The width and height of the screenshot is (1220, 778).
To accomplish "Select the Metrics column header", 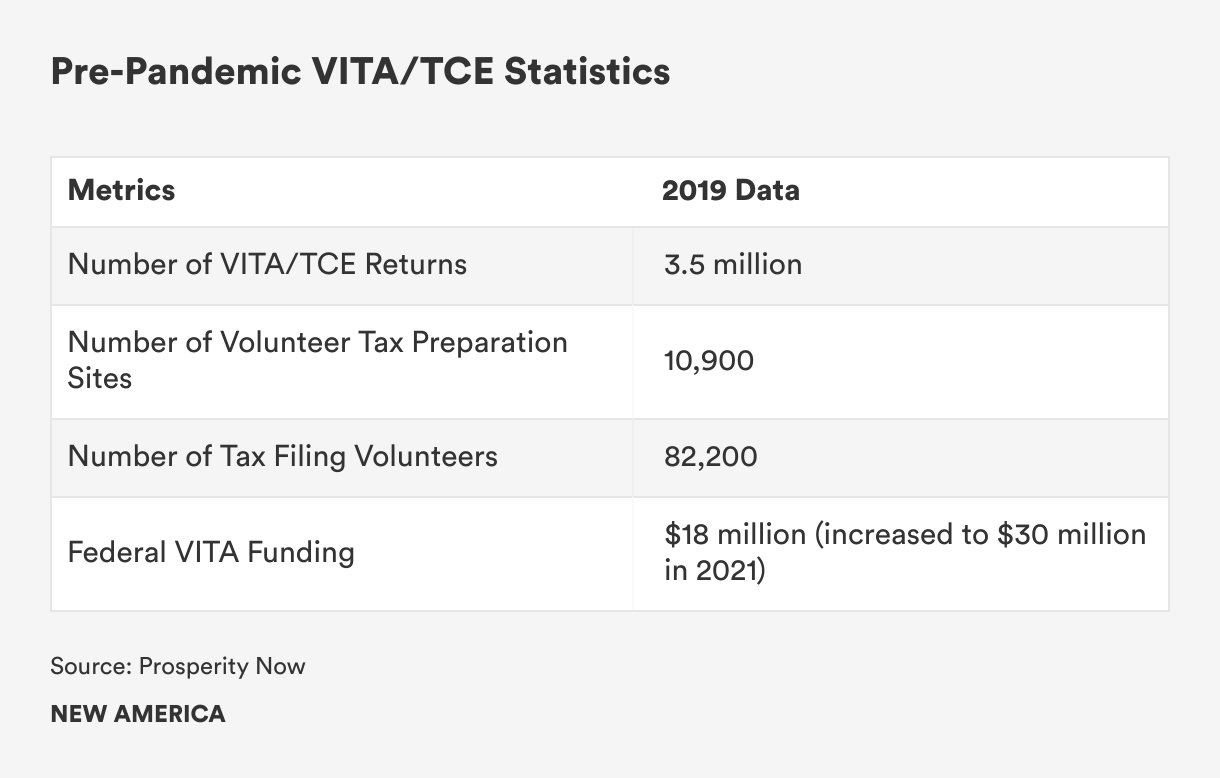I will click(x=121, y=190).
